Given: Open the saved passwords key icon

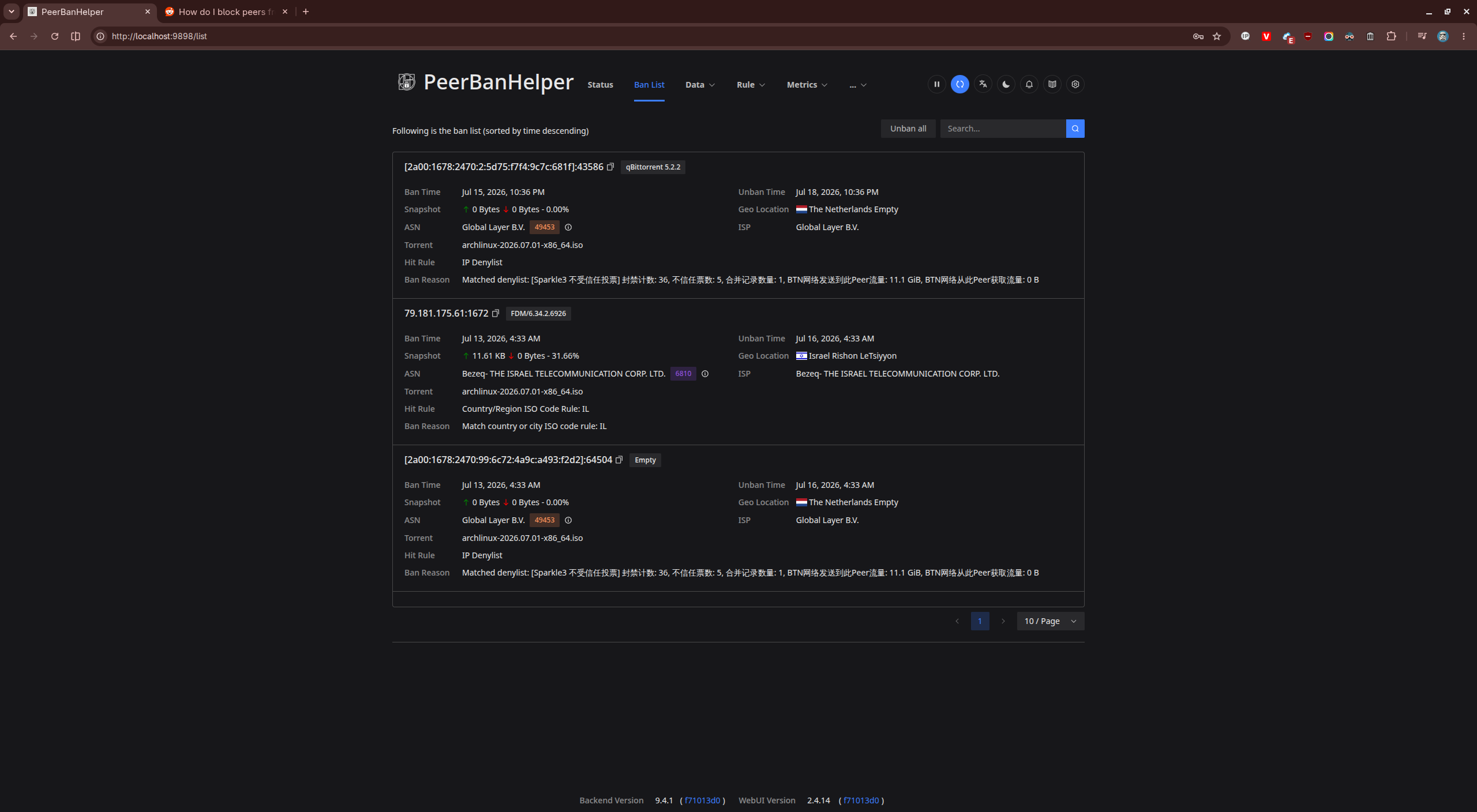Looking at the screenshot, I should 1198,36.
